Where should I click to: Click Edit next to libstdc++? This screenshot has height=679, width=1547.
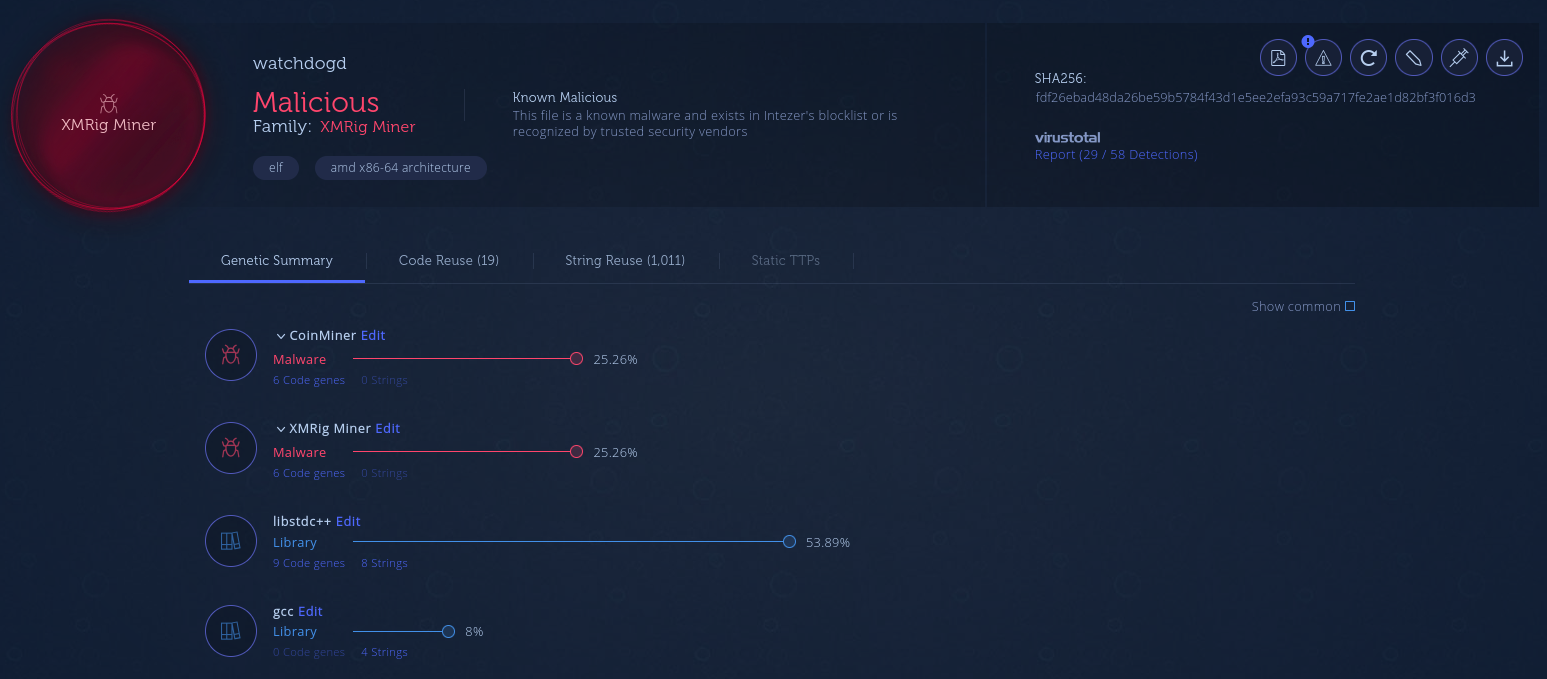click(348, 521)
